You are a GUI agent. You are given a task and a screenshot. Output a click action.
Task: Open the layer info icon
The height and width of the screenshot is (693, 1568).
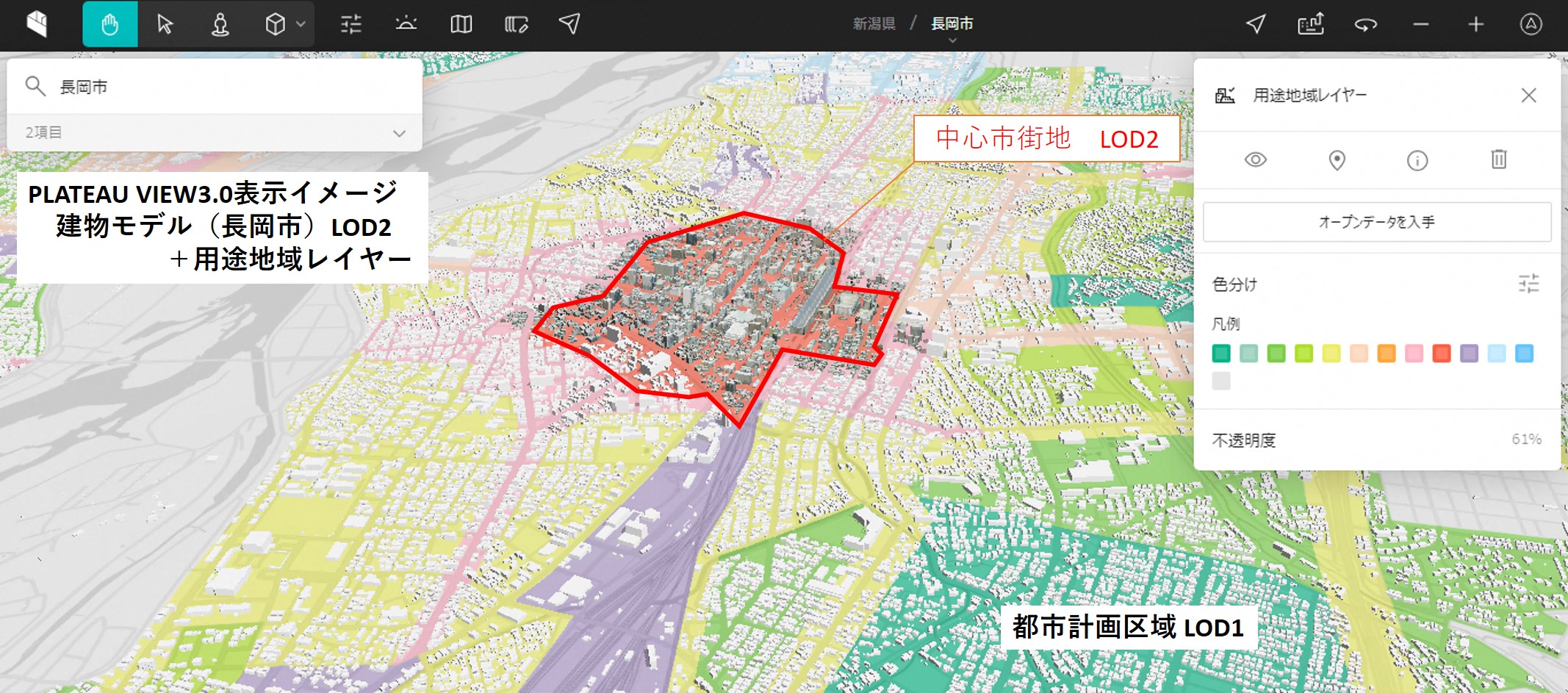(1417, 160)
